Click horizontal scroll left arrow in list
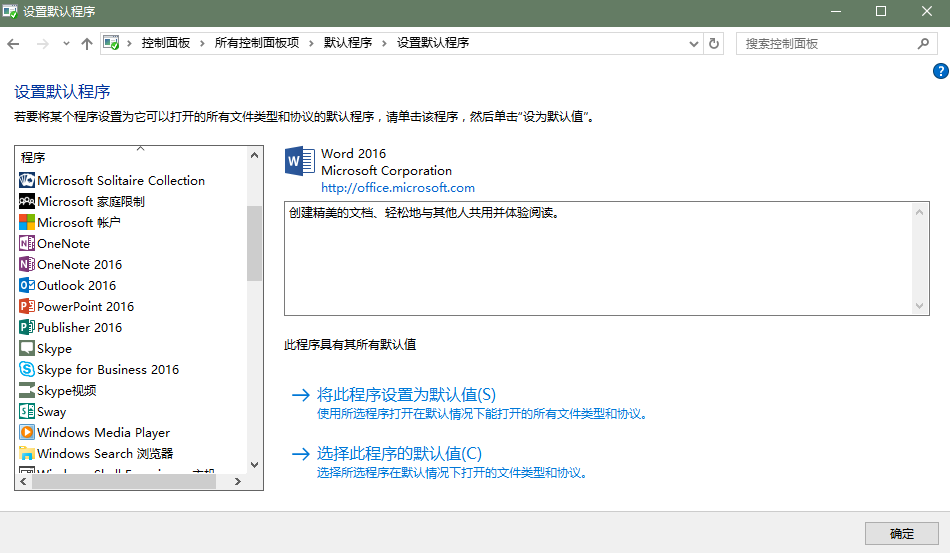The width and height of the screenshot is (950, 553). (23, 482)
